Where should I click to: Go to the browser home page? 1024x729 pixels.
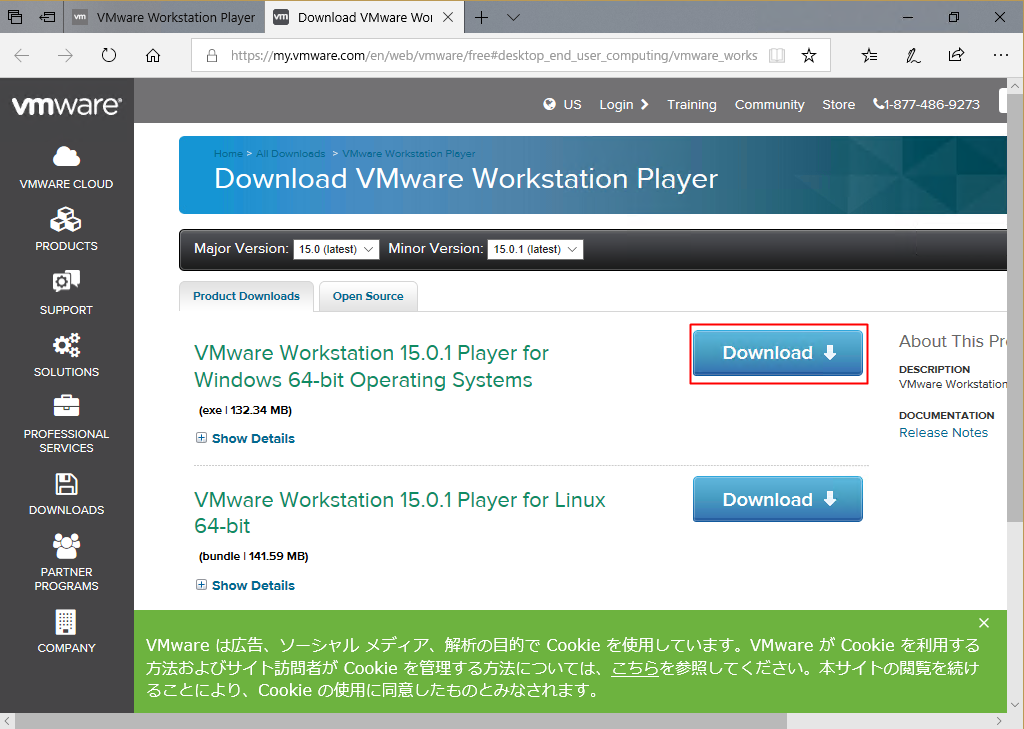pyautogui.click(x=153, y=56)
